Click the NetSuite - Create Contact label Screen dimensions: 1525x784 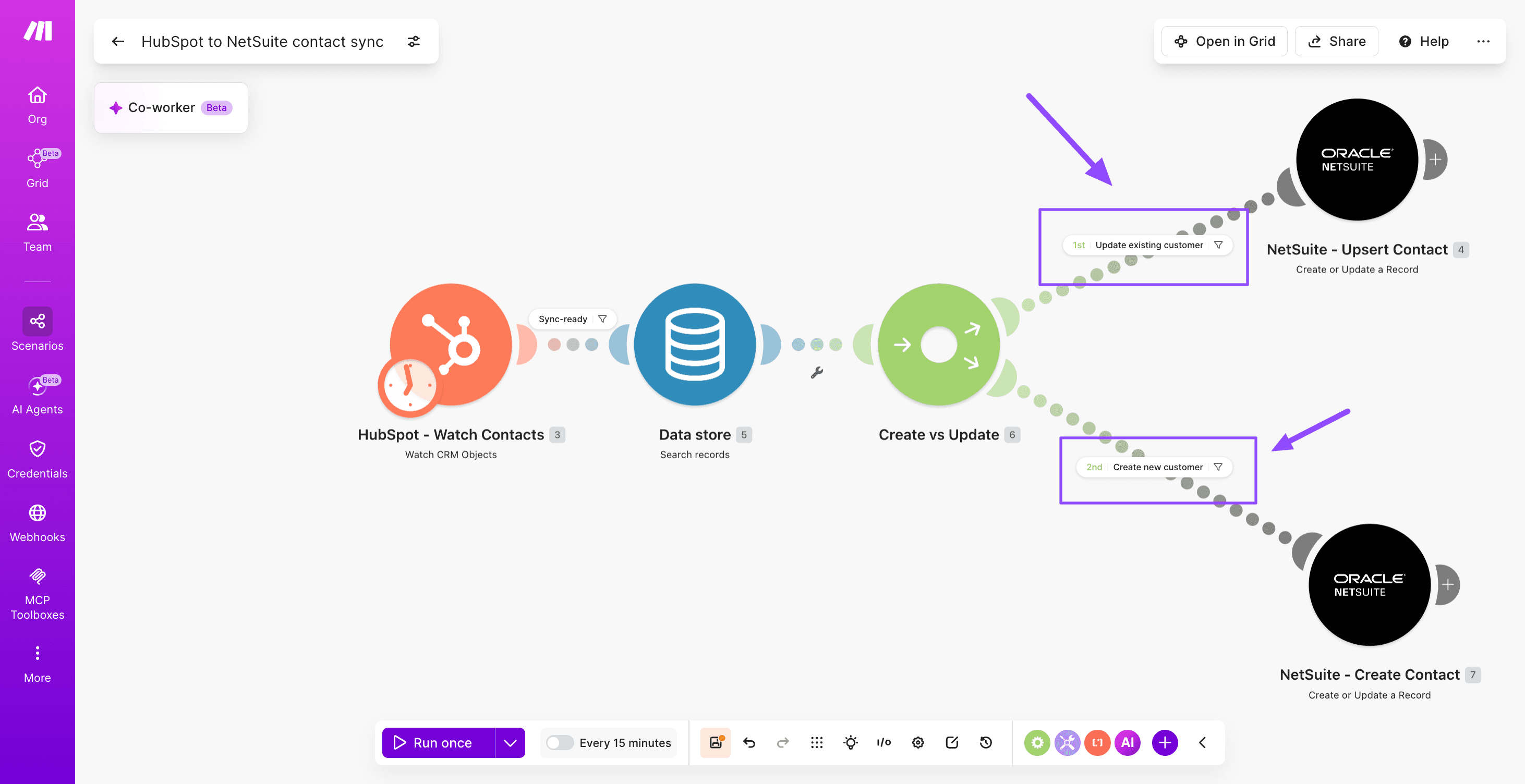(x=1369, y=675)
